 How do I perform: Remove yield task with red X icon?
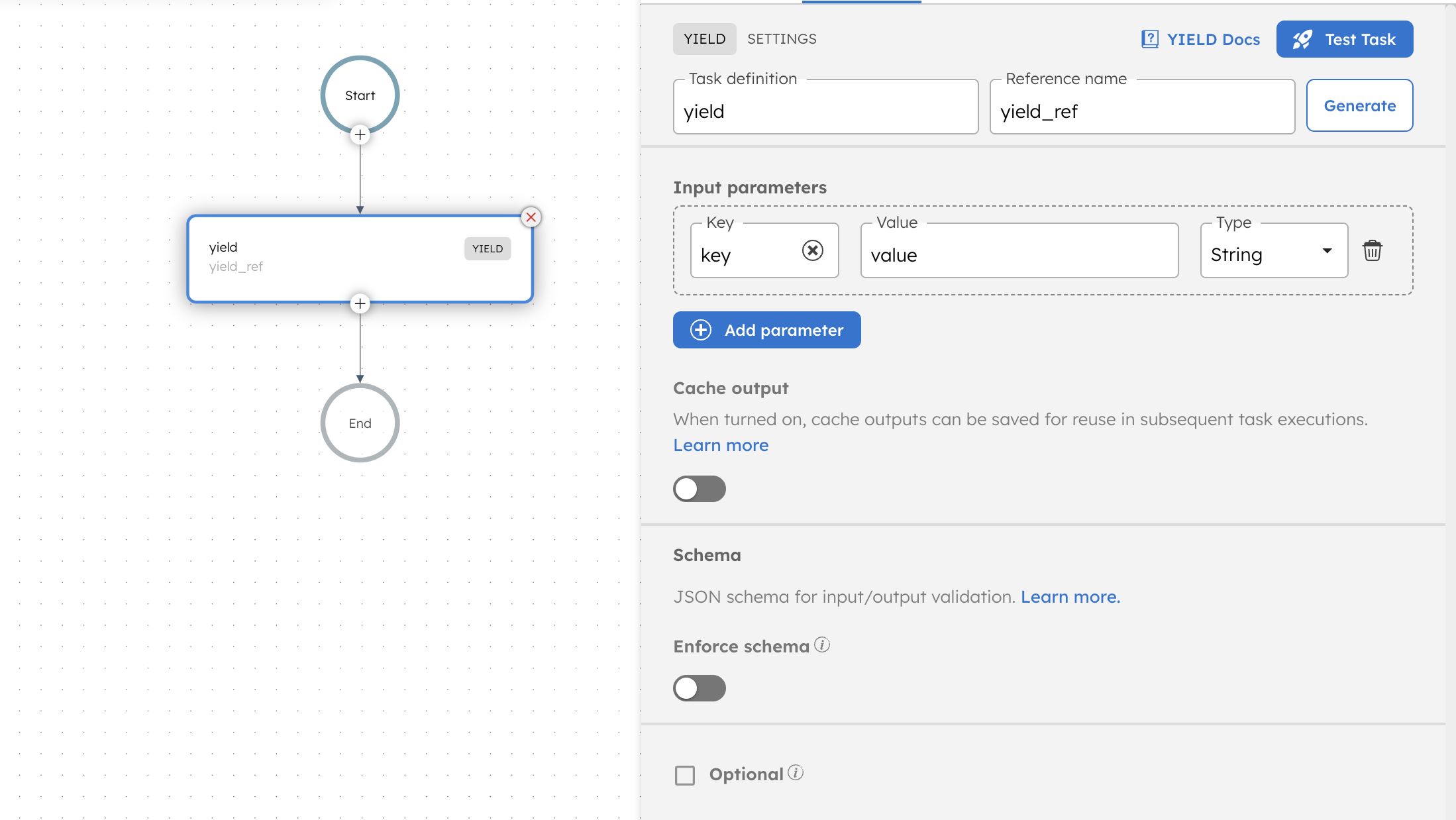tap(531, 217)
